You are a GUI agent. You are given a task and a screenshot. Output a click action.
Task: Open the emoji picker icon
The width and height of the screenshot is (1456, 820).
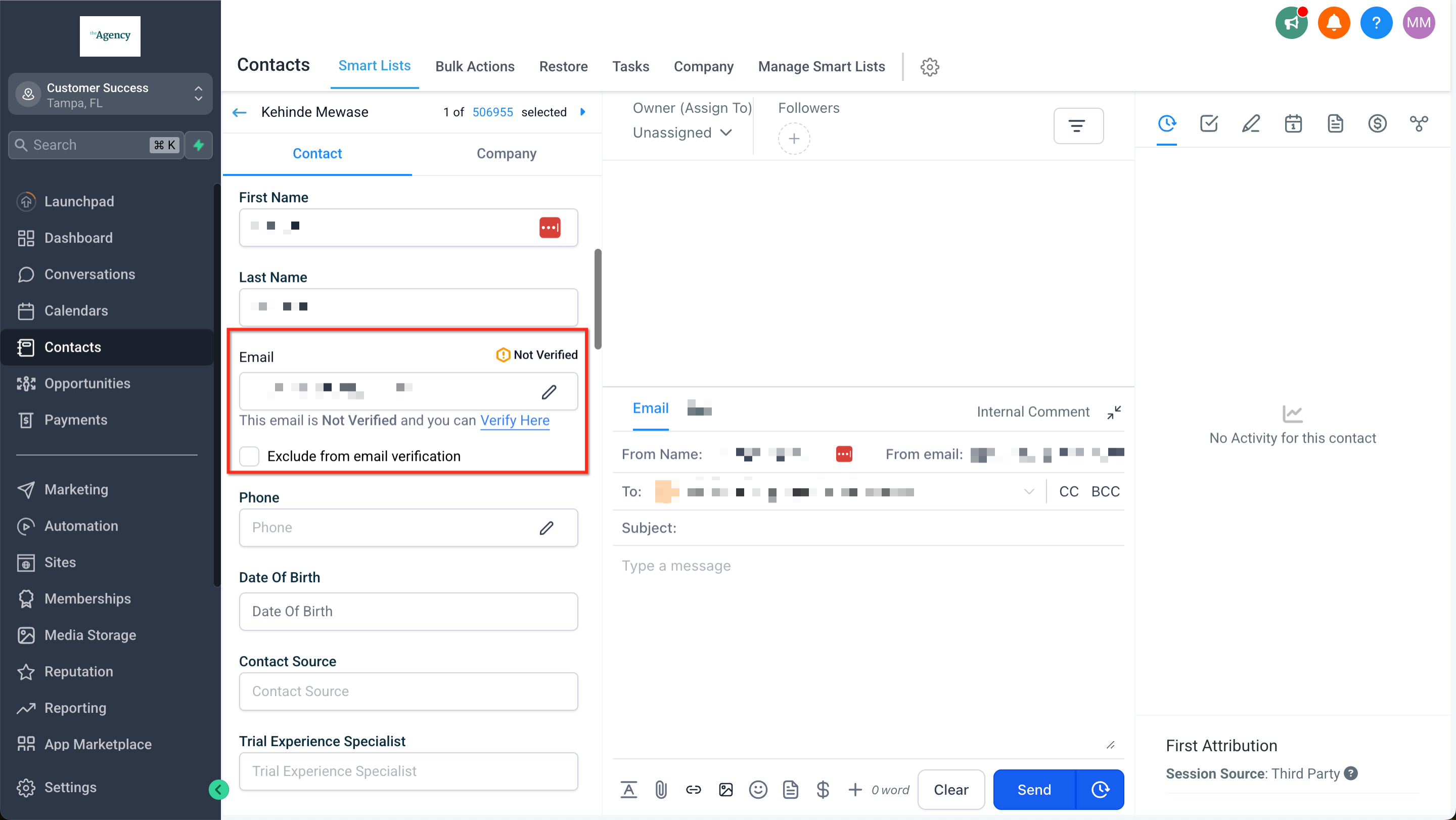click(x=758, y=790)
